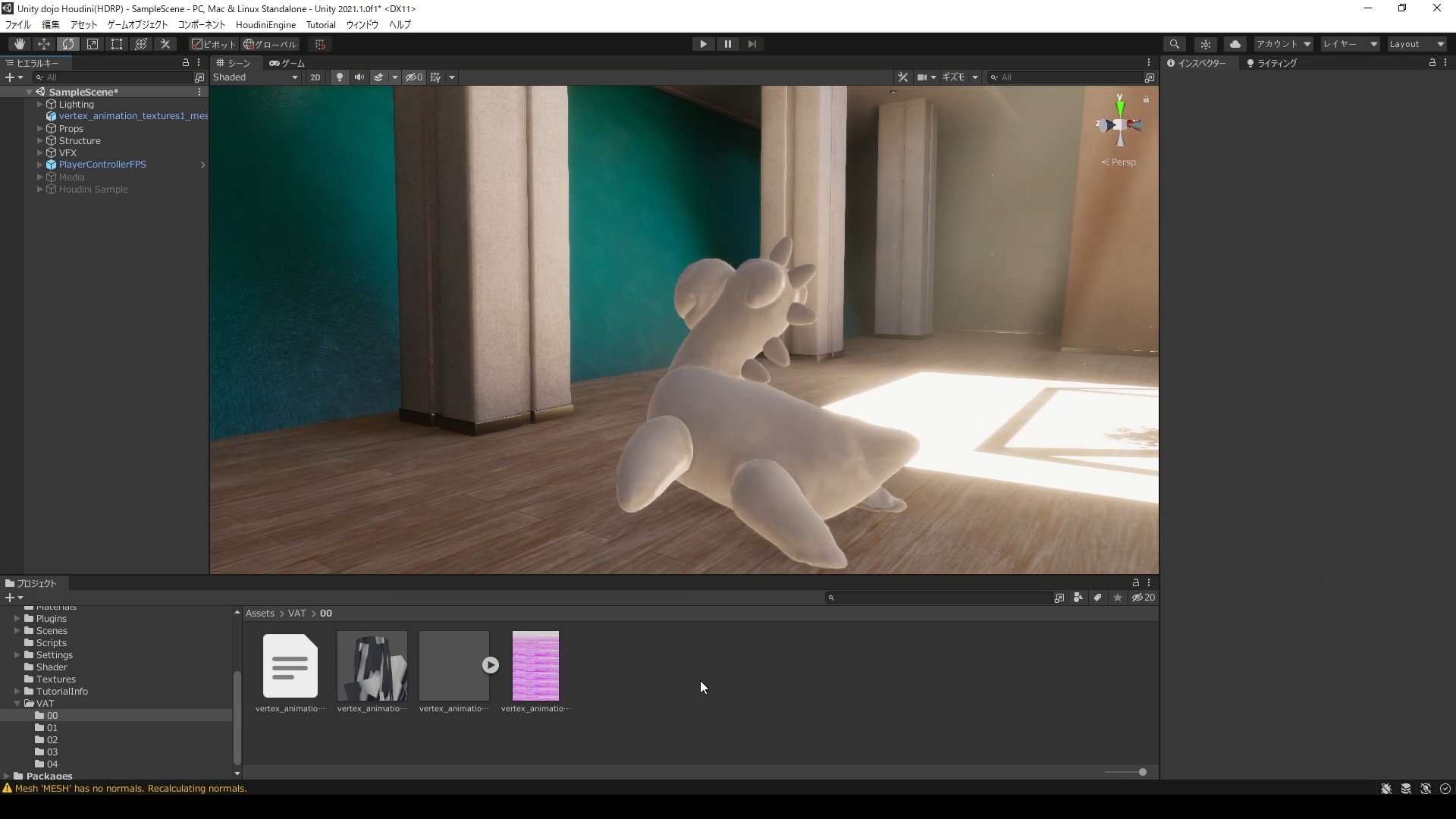Click the global search magnifier icon
The width and height of the screenshot is (1456, 819).
tap(1174, 44)
